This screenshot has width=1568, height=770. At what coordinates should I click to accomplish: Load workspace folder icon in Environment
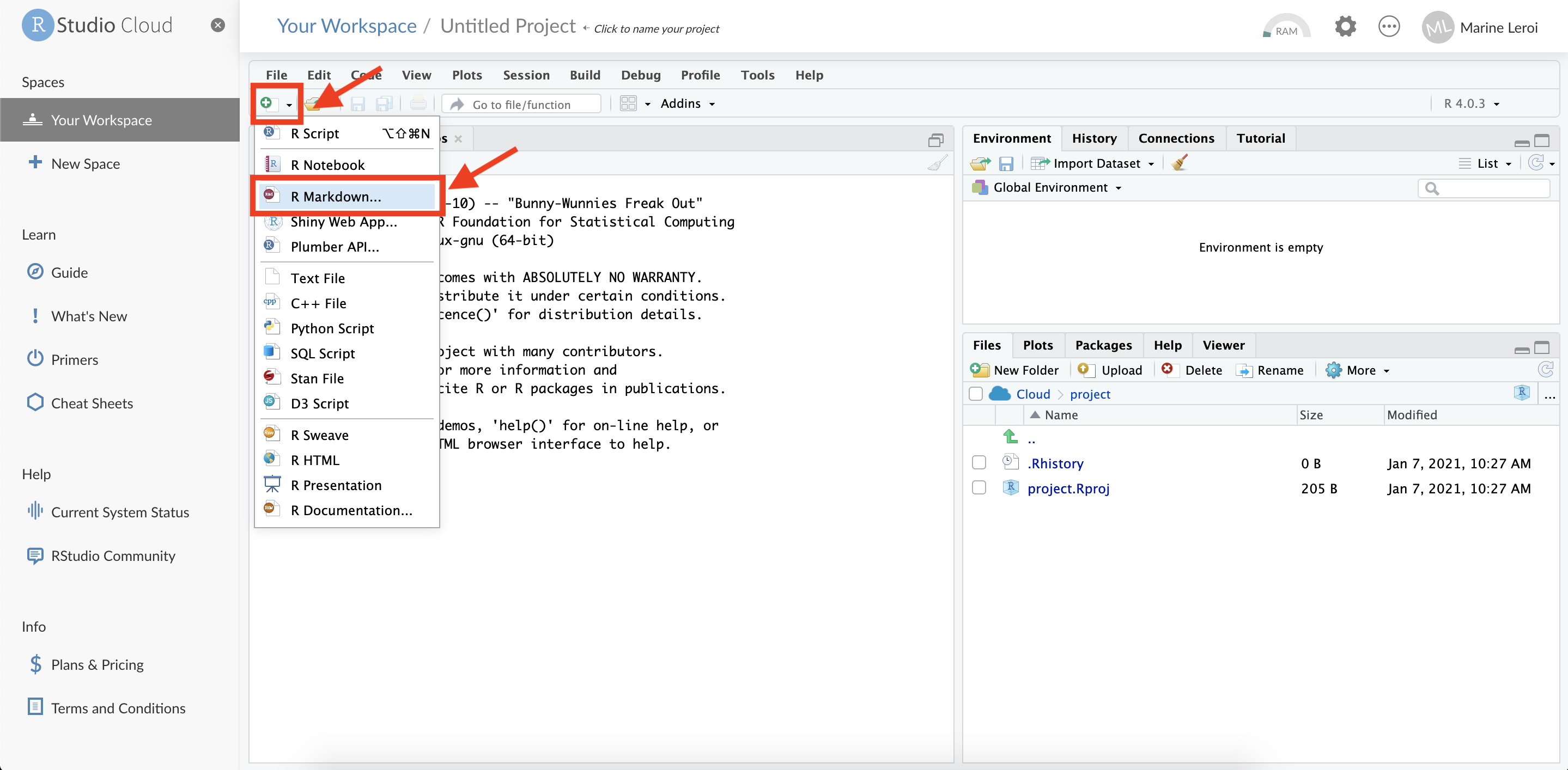tap(980, 163)
